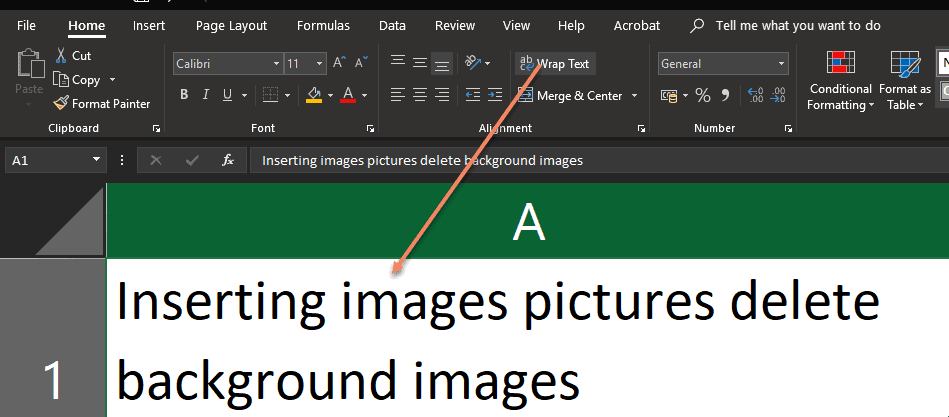Open the File tab
The image size is (949, 417).
26,25
